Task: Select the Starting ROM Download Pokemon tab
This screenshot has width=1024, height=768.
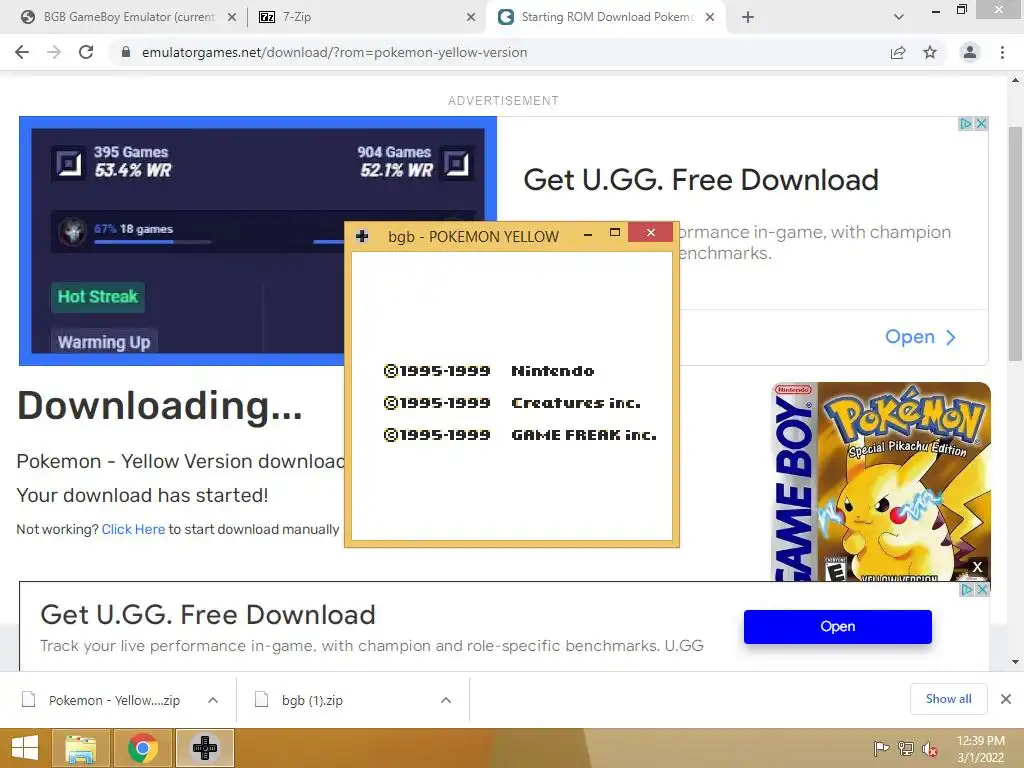Action: click(x=607, y=17)
